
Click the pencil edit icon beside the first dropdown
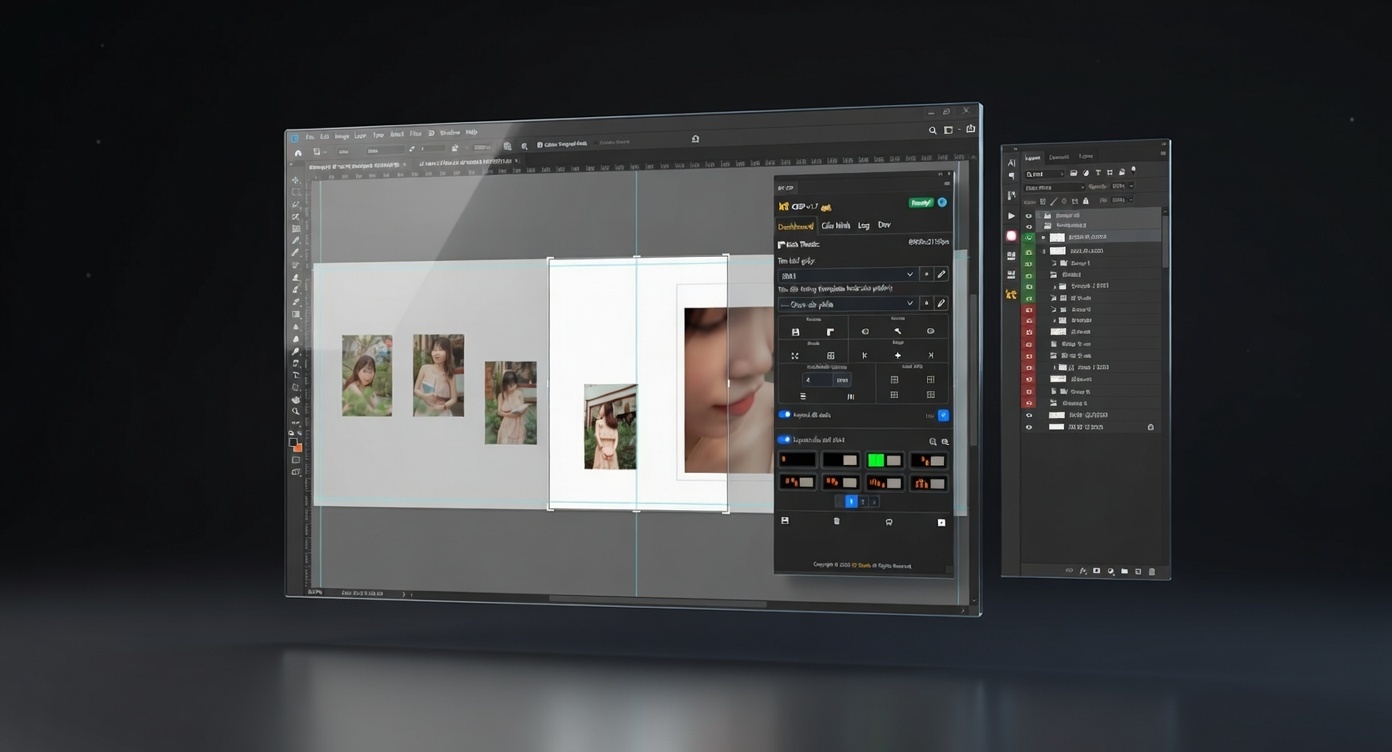coord(941,274)
